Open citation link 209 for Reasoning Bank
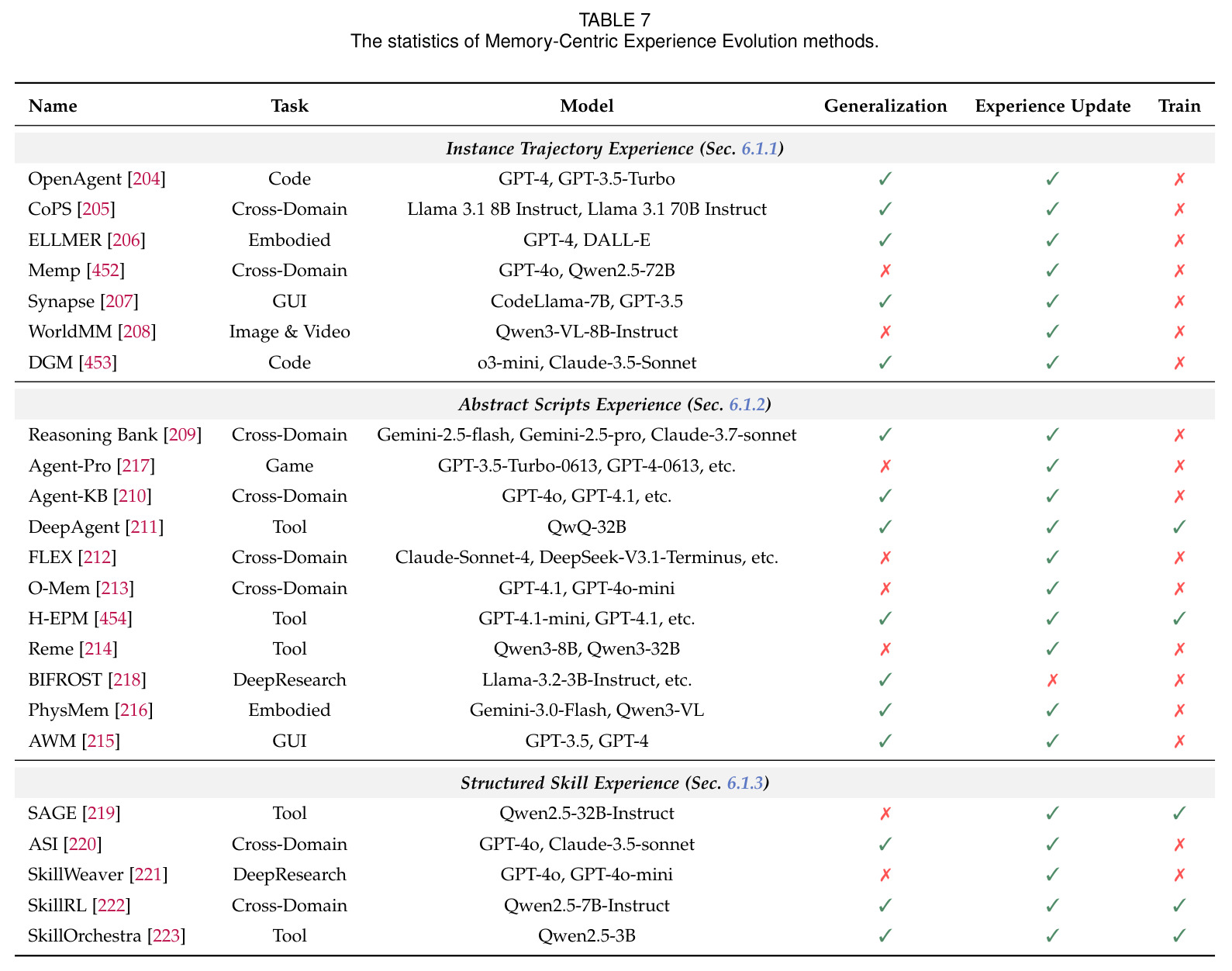1232x971 pixels. pyautogui.click(x=182, y=435)
